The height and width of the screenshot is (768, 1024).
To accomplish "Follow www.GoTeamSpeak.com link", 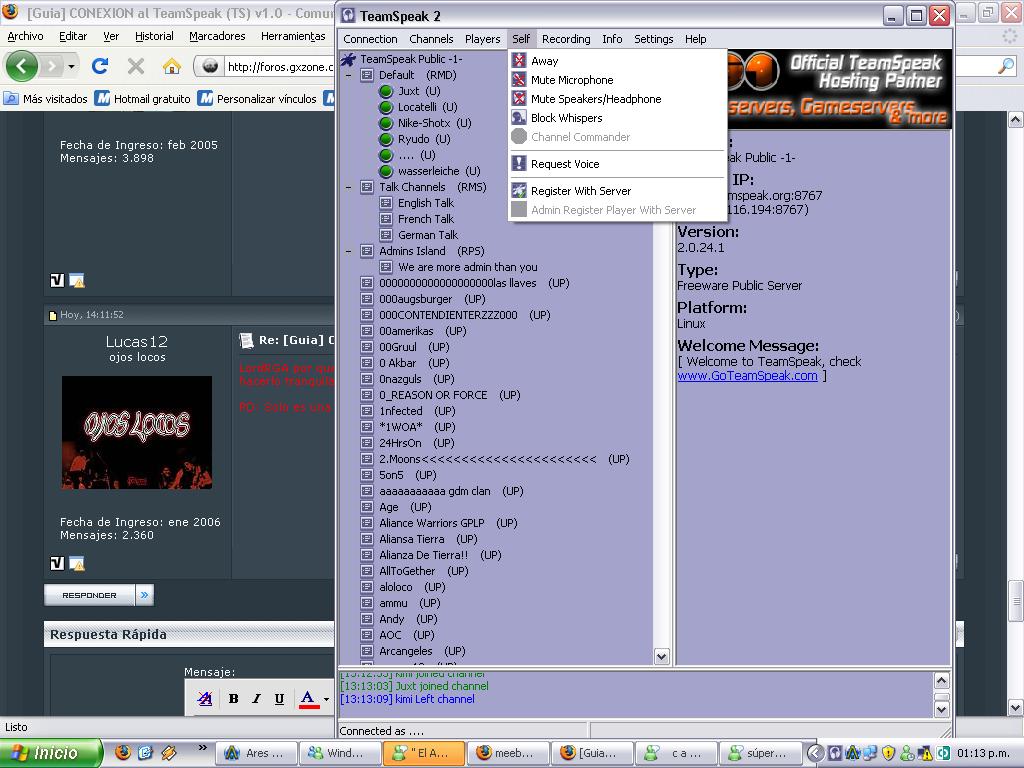I will [x=747, y=376].
